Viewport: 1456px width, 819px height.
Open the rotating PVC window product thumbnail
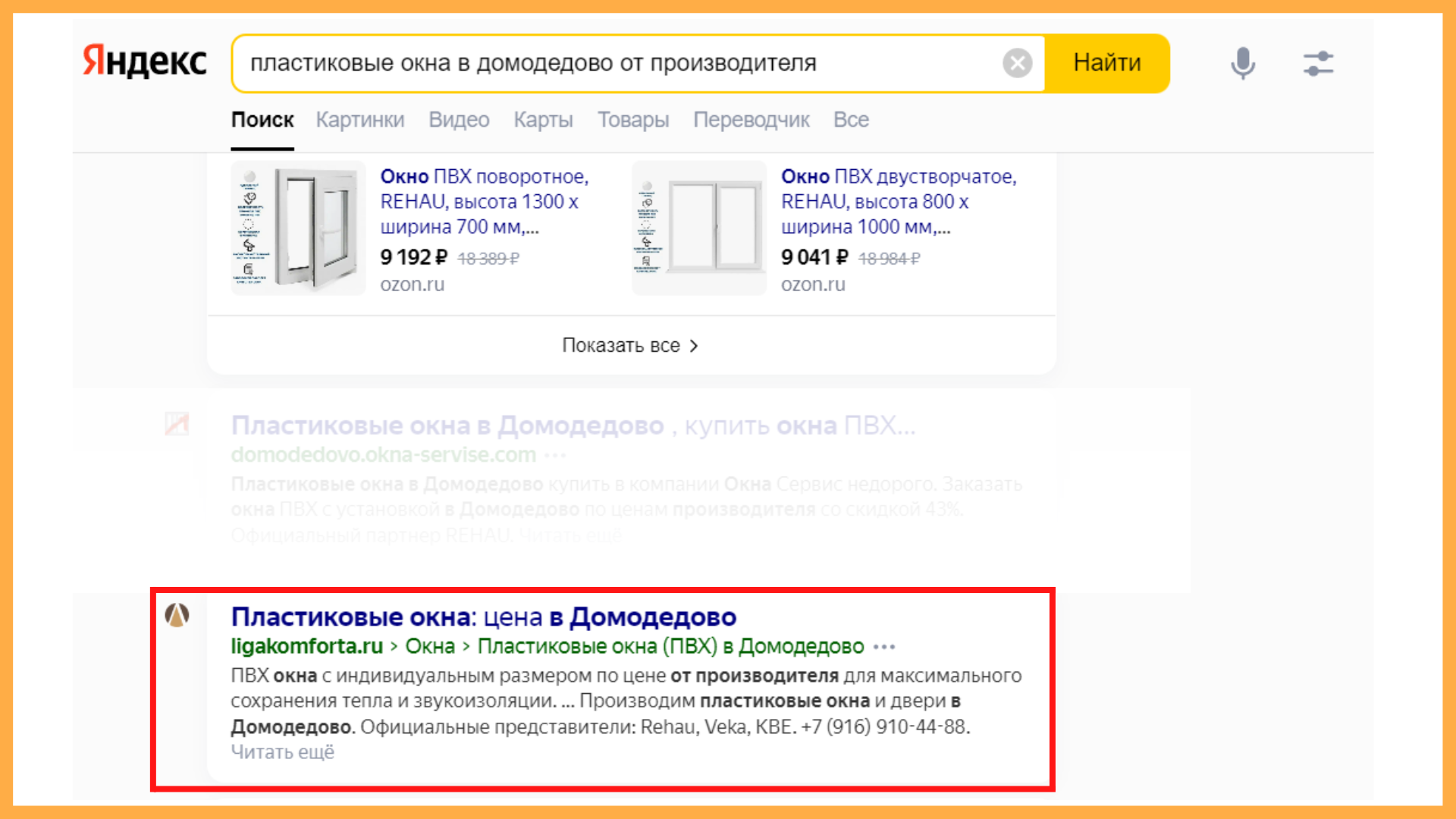[x=298, y=227]
